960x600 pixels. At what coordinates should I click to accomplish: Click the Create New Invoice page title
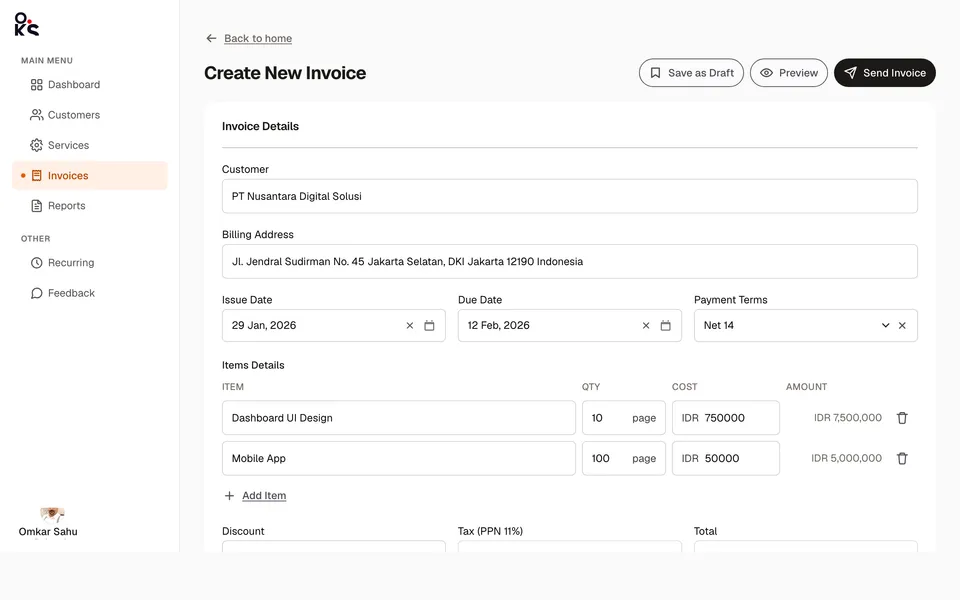click(x=285, y=73)
